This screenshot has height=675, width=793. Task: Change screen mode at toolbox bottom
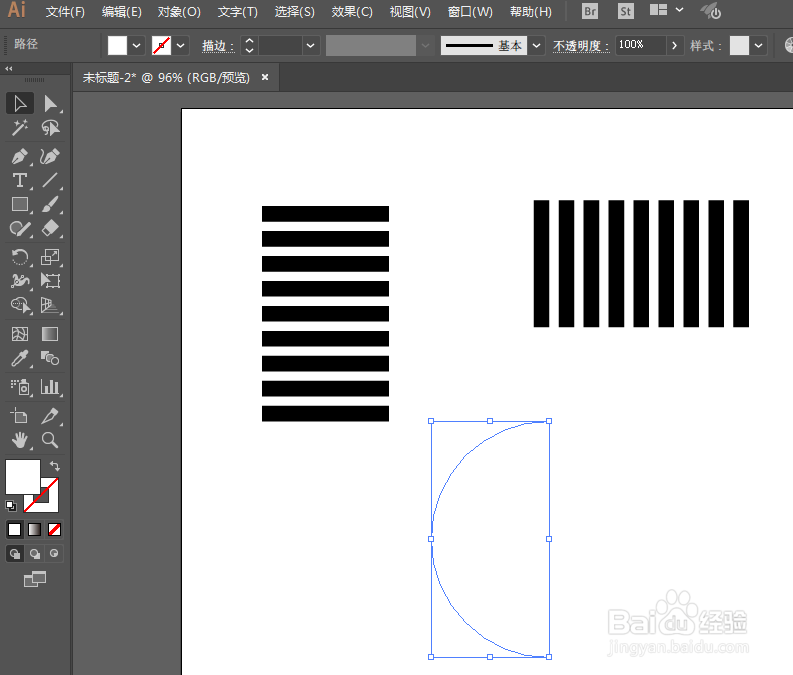click(x=35, y=579)
